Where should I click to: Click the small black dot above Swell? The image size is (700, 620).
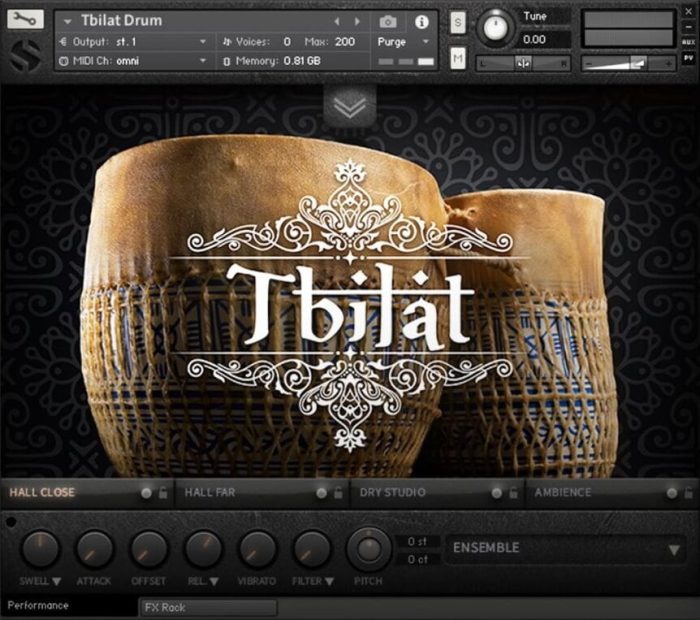[x=11, y=522]
